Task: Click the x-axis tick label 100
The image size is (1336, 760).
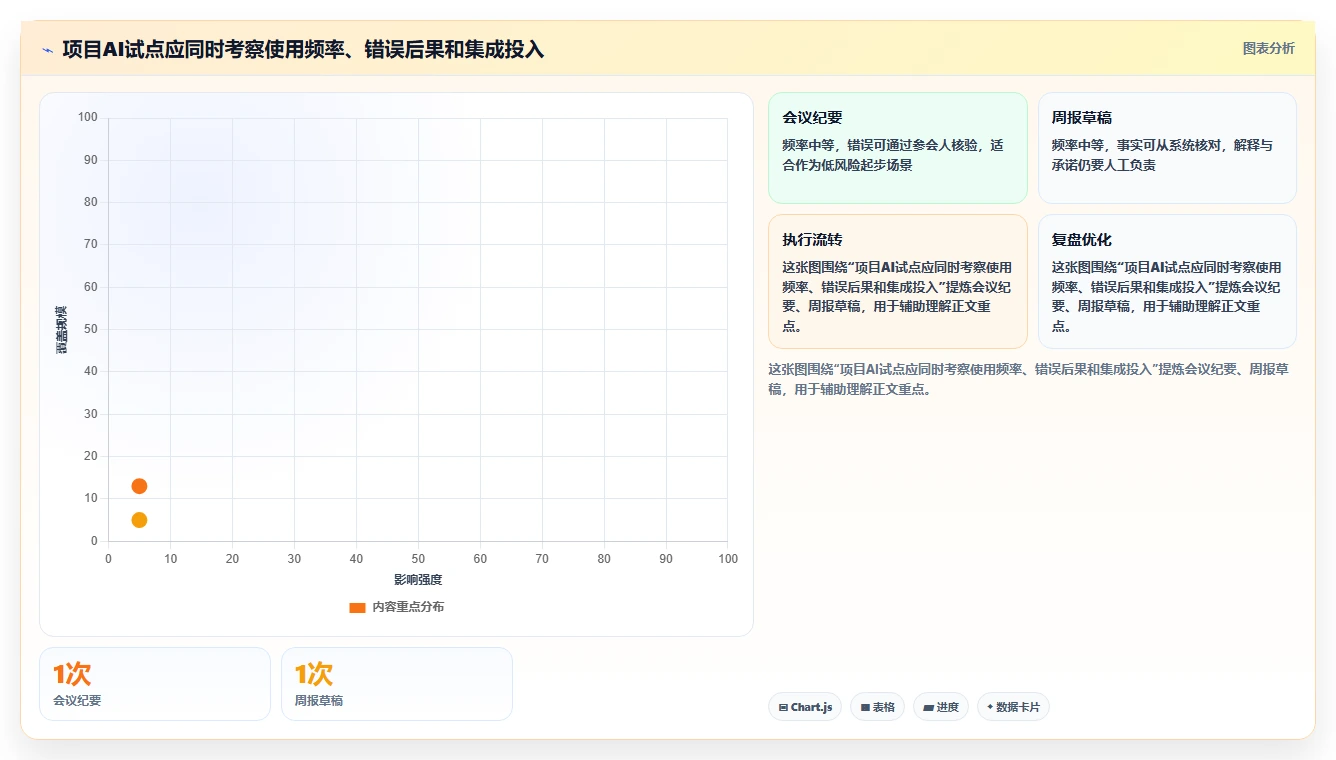Action: pyautogui.click(x=728, y=559)
